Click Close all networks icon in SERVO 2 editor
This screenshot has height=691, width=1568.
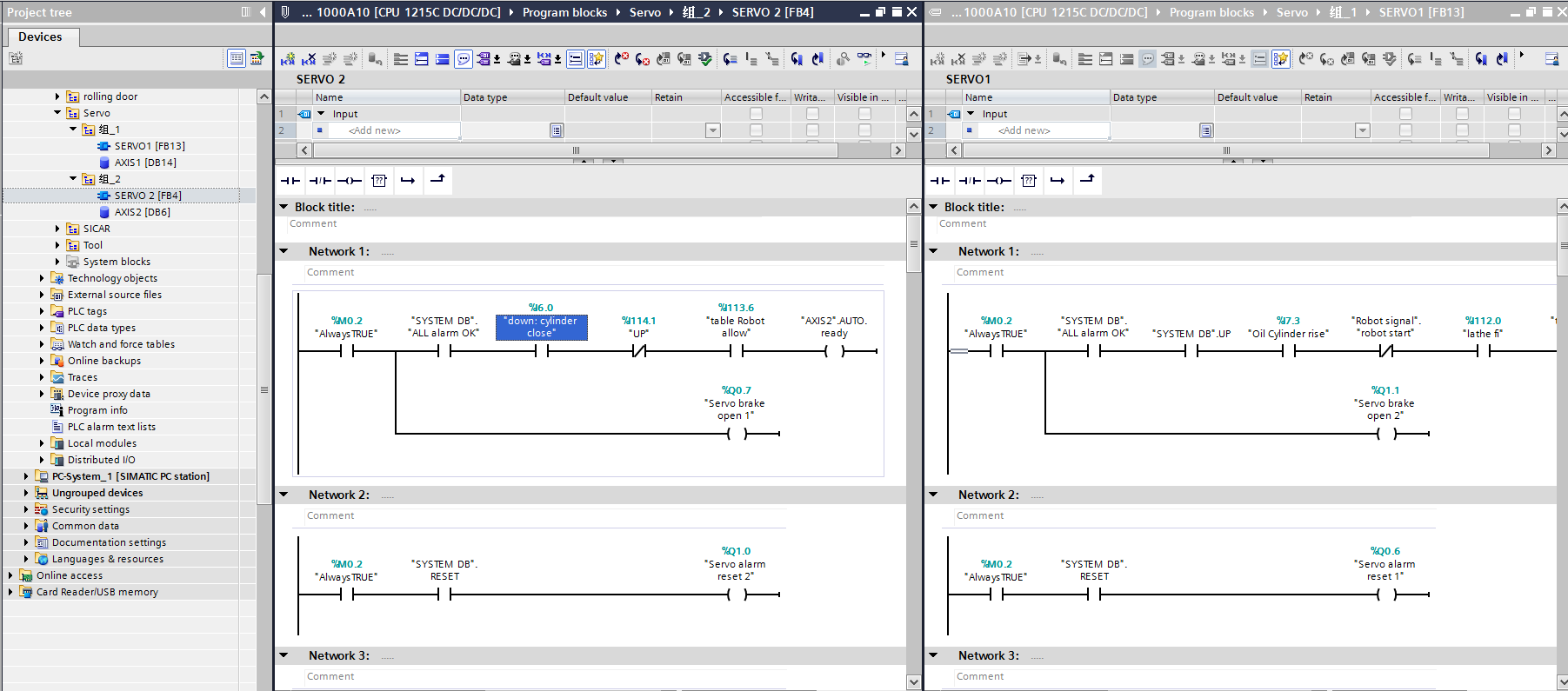tap(443, 59)
